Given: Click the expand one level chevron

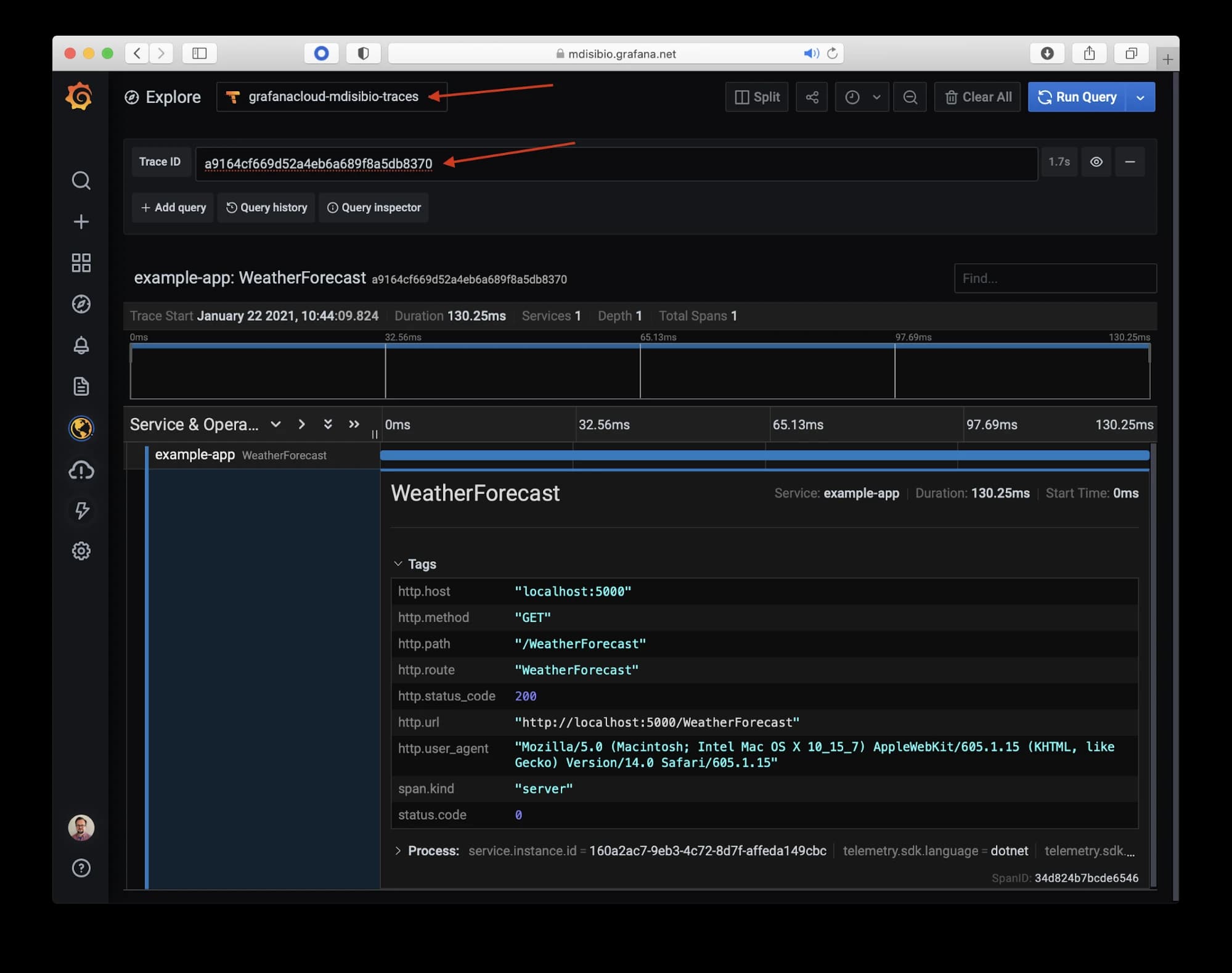Looking at the screenshot, I should pos(275,424).
